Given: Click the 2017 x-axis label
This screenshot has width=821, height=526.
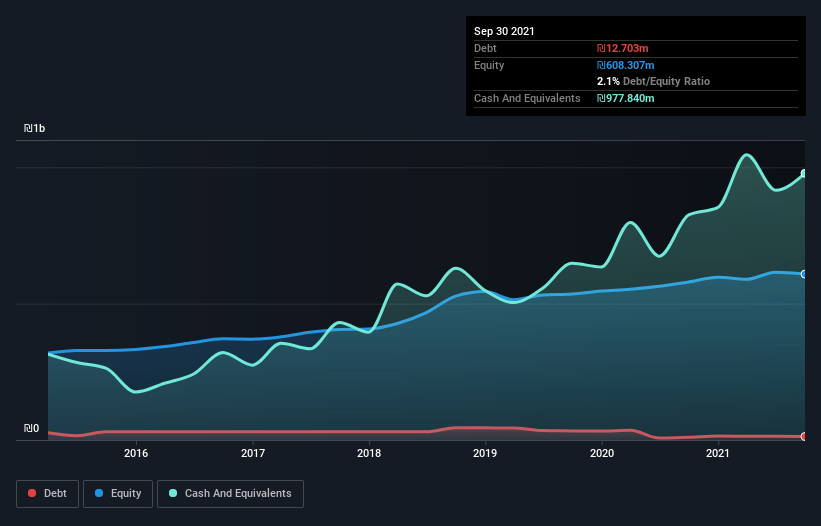Looking at the screenshot, I should 253,453.
